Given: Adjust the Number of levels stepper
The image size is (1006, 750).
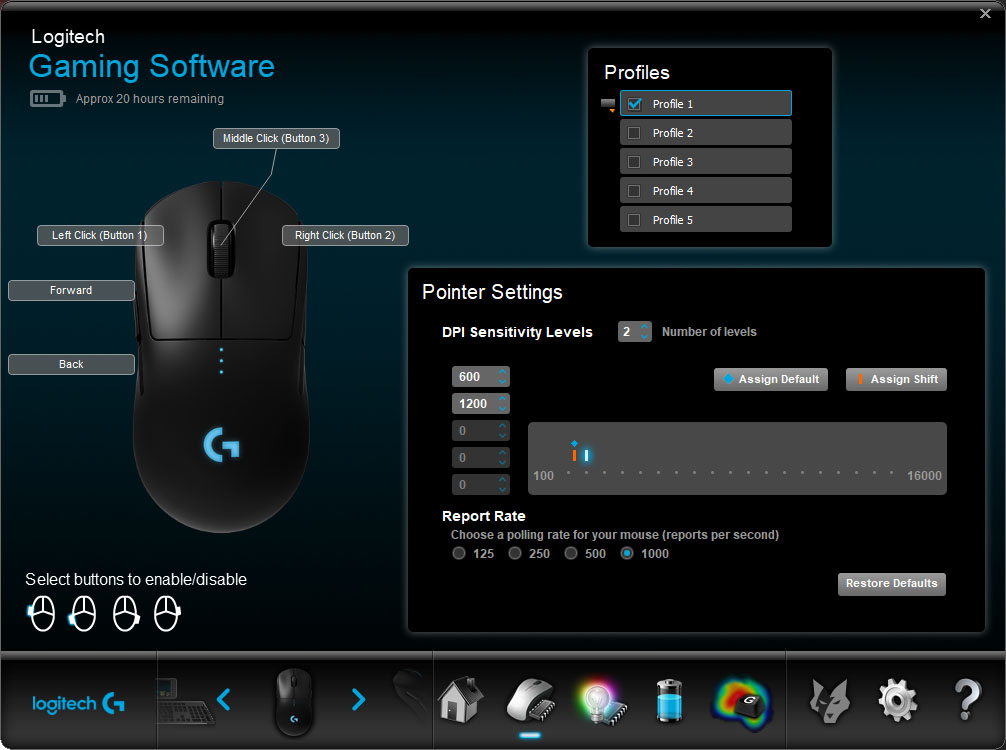Looking at the screenshot, I should pos(645,332).
